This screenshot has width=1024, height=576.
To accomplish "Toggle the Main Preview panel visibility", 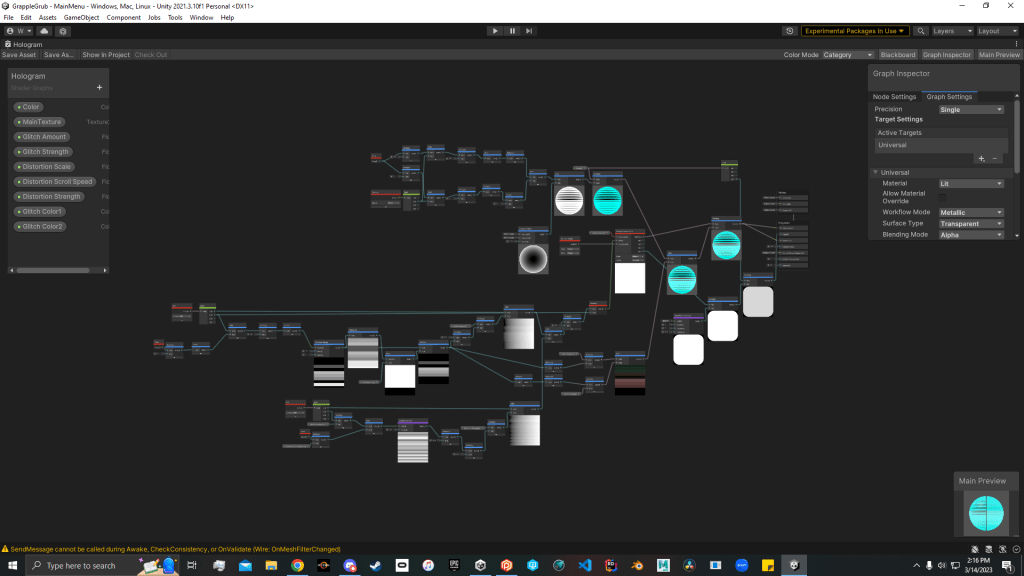I will pyautogui.click(x=999, y=55).
